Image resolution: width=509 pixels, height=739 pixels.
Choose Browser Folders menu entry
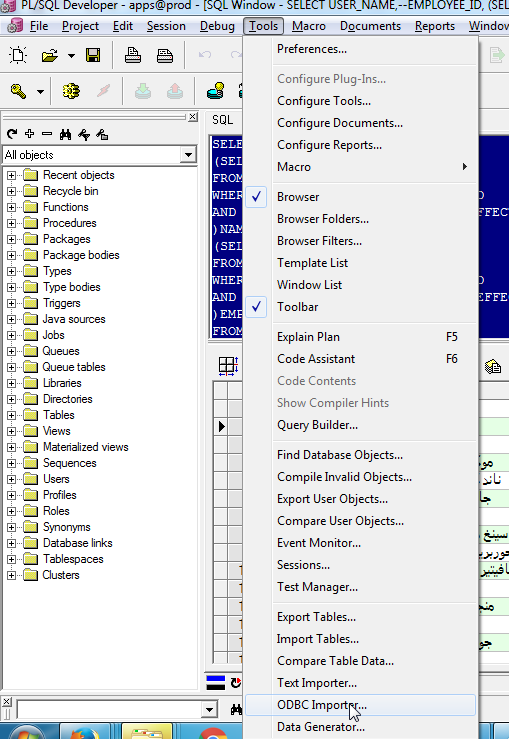(x=361, y=219)
